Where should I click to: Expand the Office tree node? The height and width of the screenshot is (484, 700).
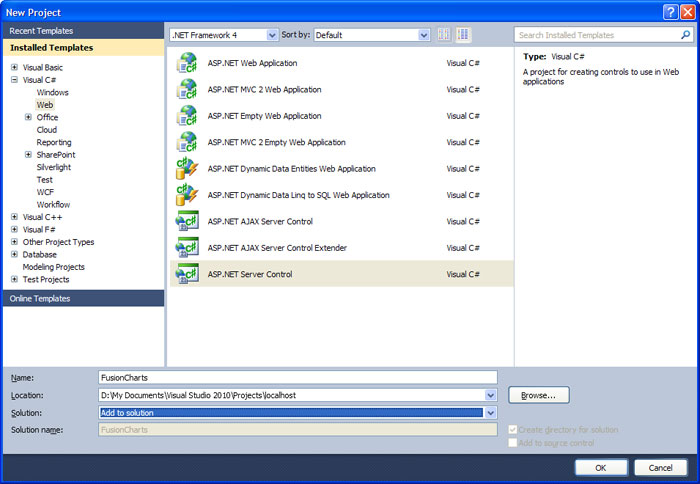click(28, 117)
